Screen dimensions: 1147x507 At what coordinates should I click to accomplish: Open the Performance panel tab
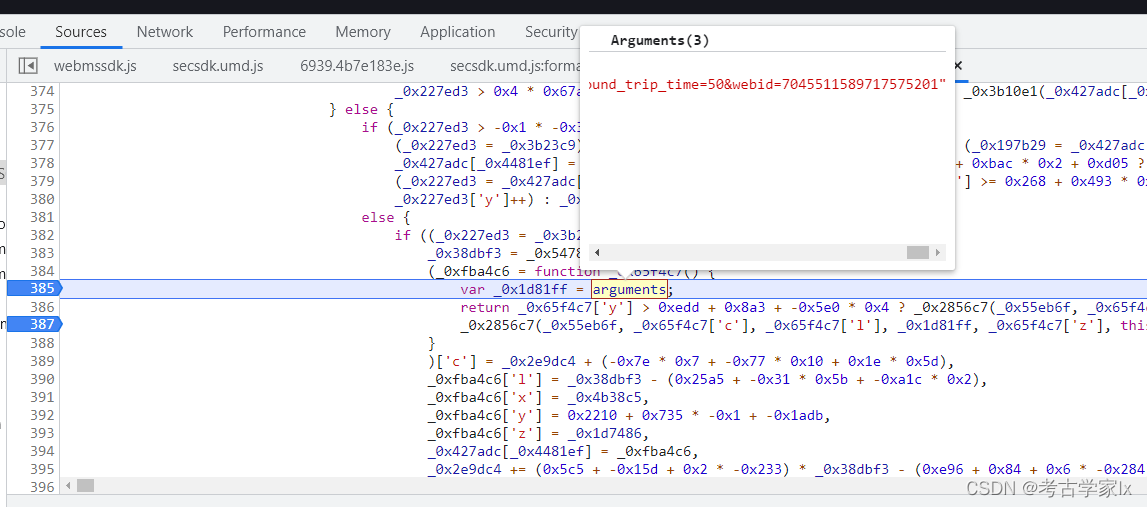pos(264,31)
